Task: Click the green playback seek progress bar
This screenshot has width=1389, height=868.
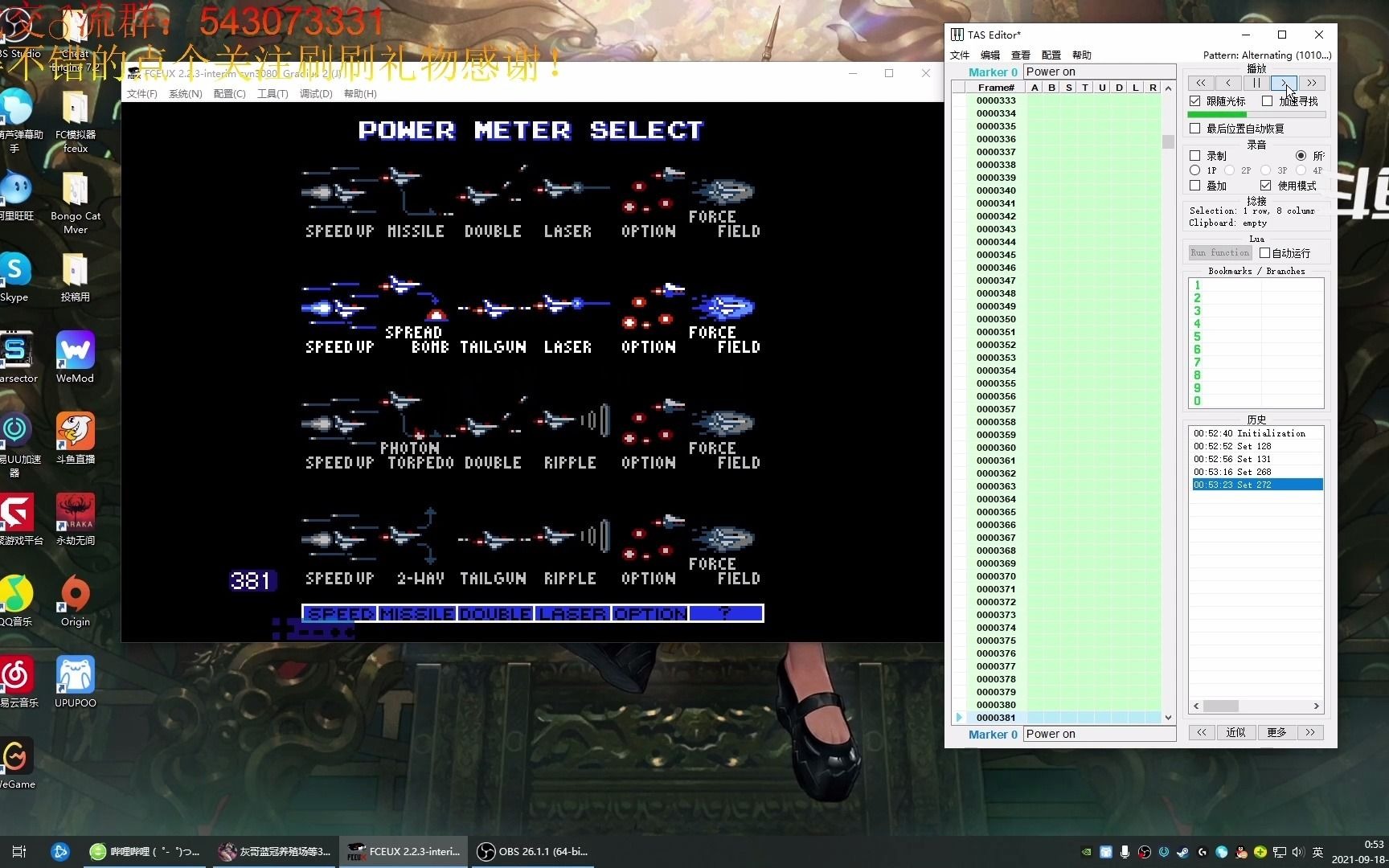Action: click(x=1256, y=115)
